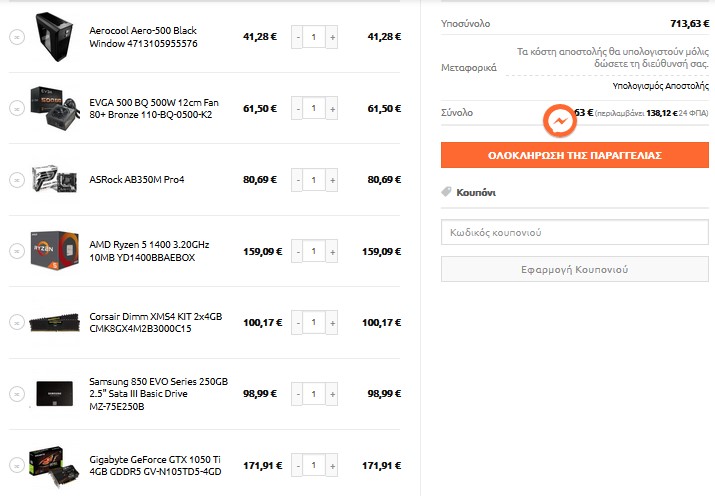Click subtotal value 713,63 €

[689, 23]
